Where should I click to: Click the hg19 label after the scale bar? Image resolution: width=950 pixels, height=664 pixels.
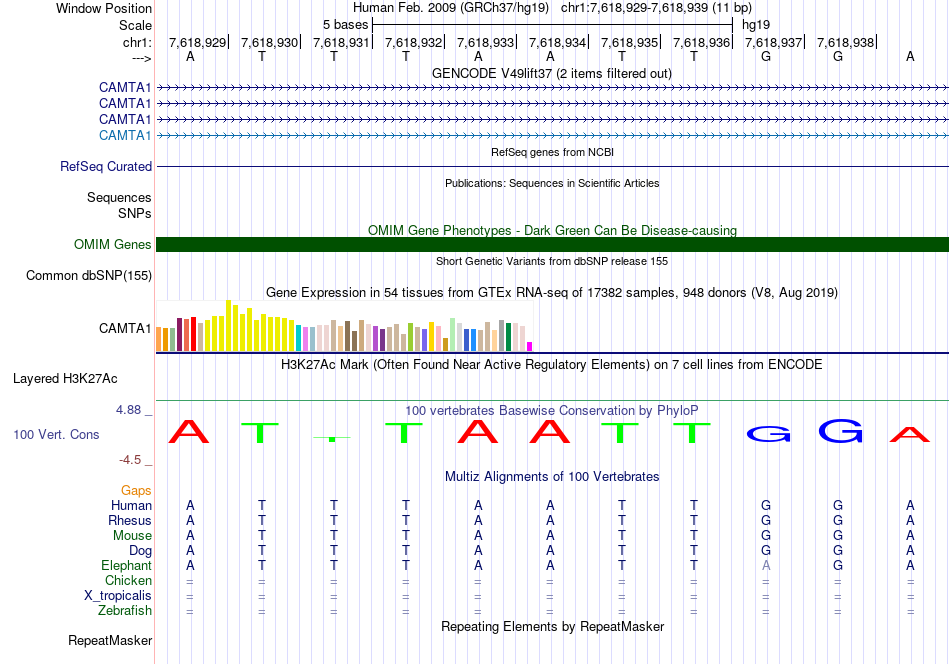click(x=756, y=25)
